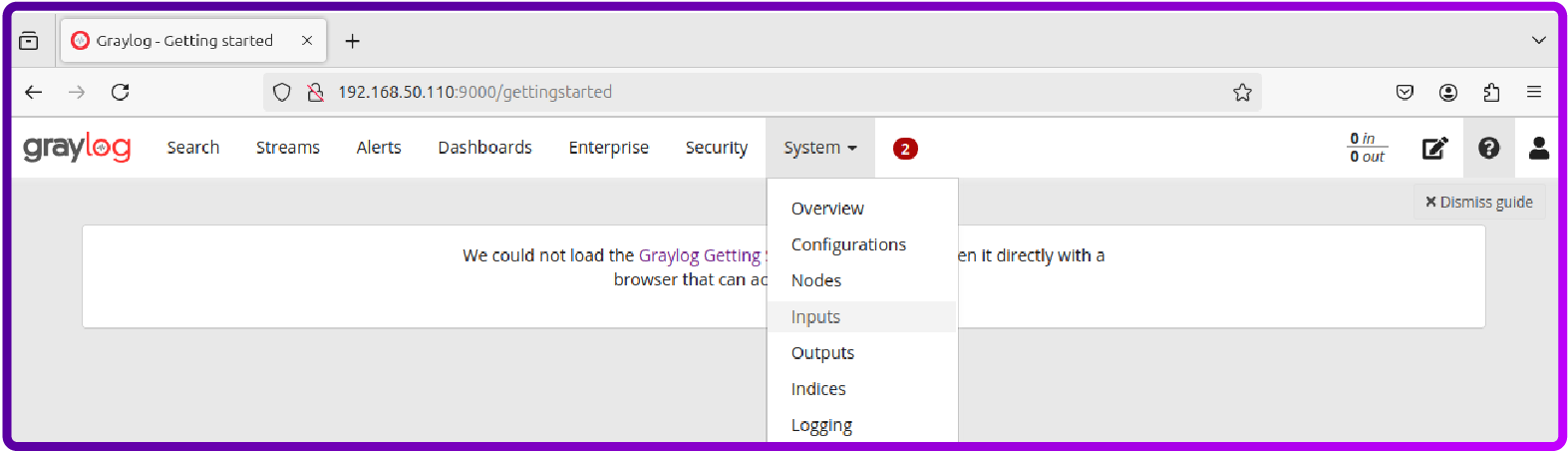
Task: Open the Enterprise menu item
Action: [609, 148]
